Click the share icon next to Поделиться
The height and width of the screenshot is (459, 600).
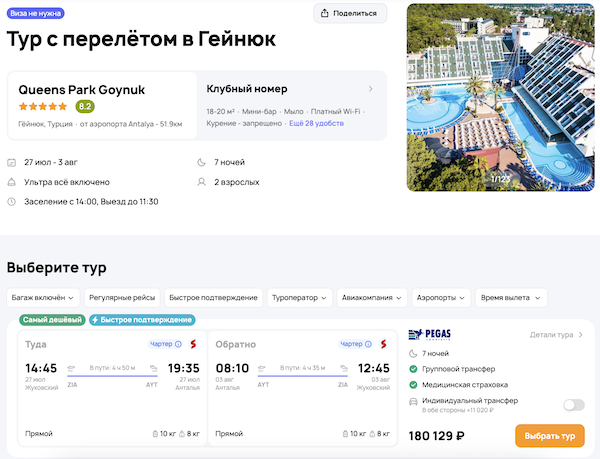[x=326, y=13]
